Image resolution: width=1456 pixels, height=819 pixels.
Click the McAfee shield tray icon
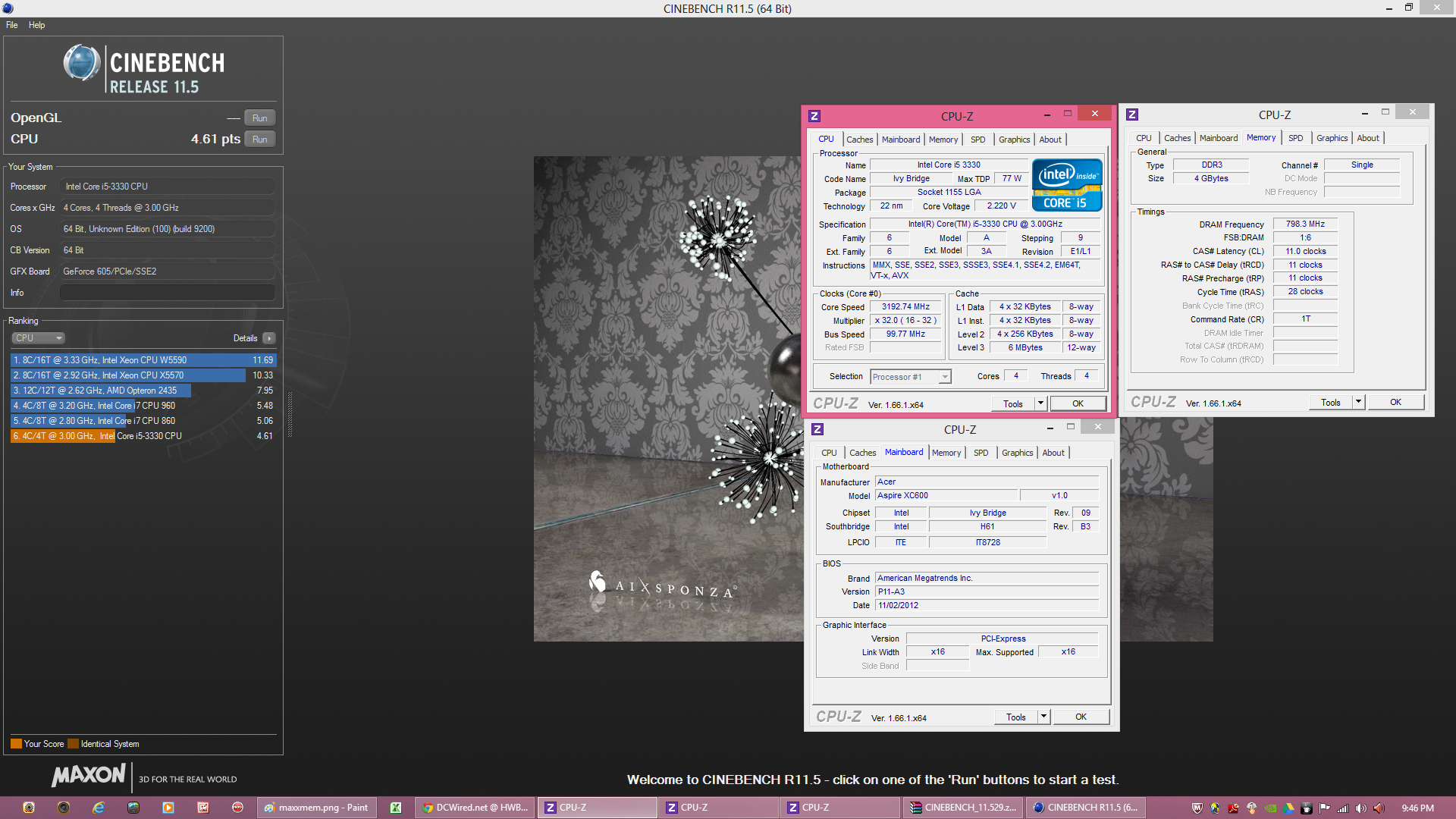1197,808
